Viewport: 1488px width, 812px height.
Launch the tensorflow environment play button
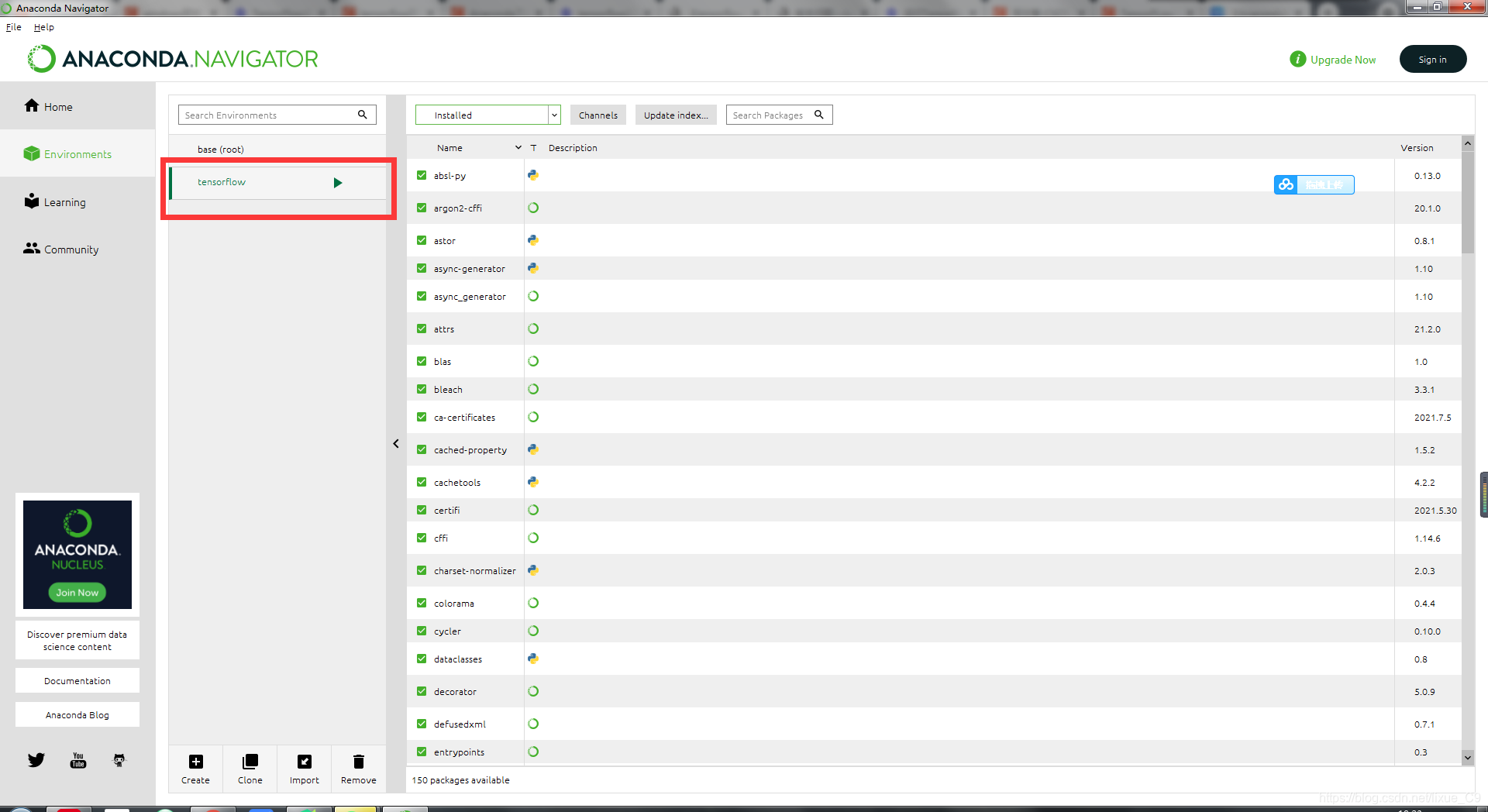click(338, 182)
